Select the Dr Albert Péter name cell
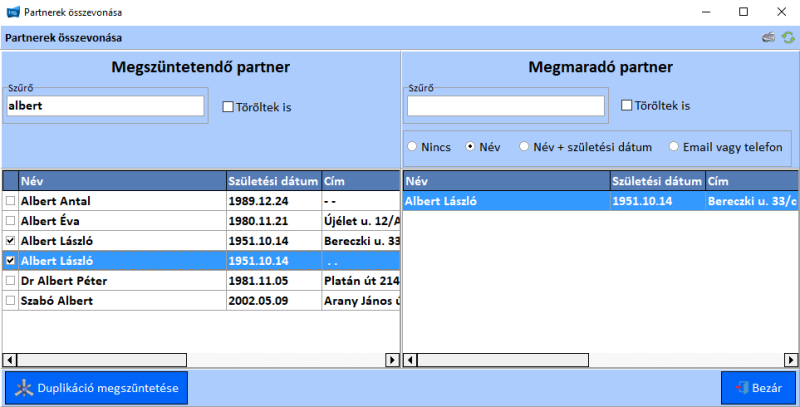Viewport: 800px width, 407px height. point(122,281)
